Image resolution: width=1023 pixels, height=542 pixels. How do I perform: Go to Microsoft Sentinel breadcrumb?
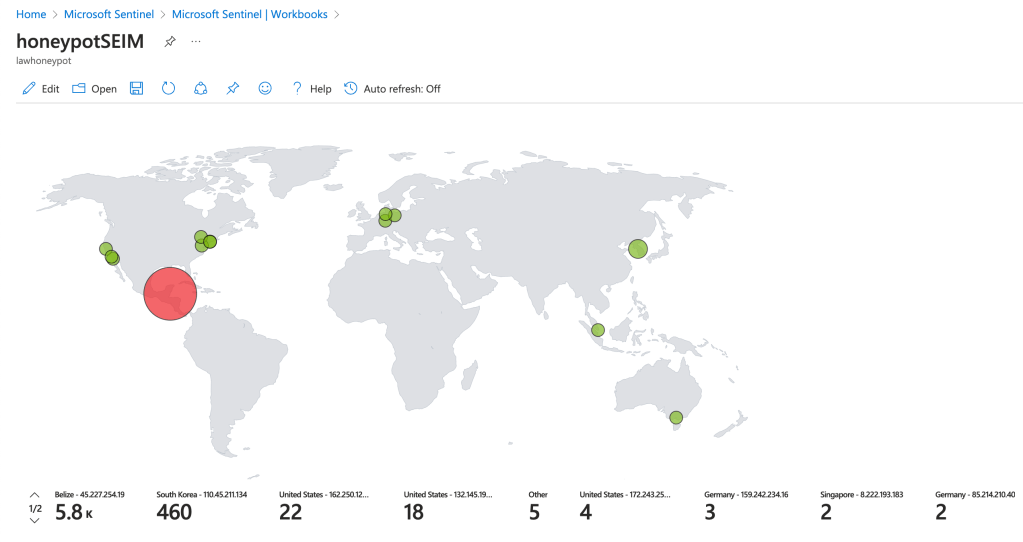108,14
